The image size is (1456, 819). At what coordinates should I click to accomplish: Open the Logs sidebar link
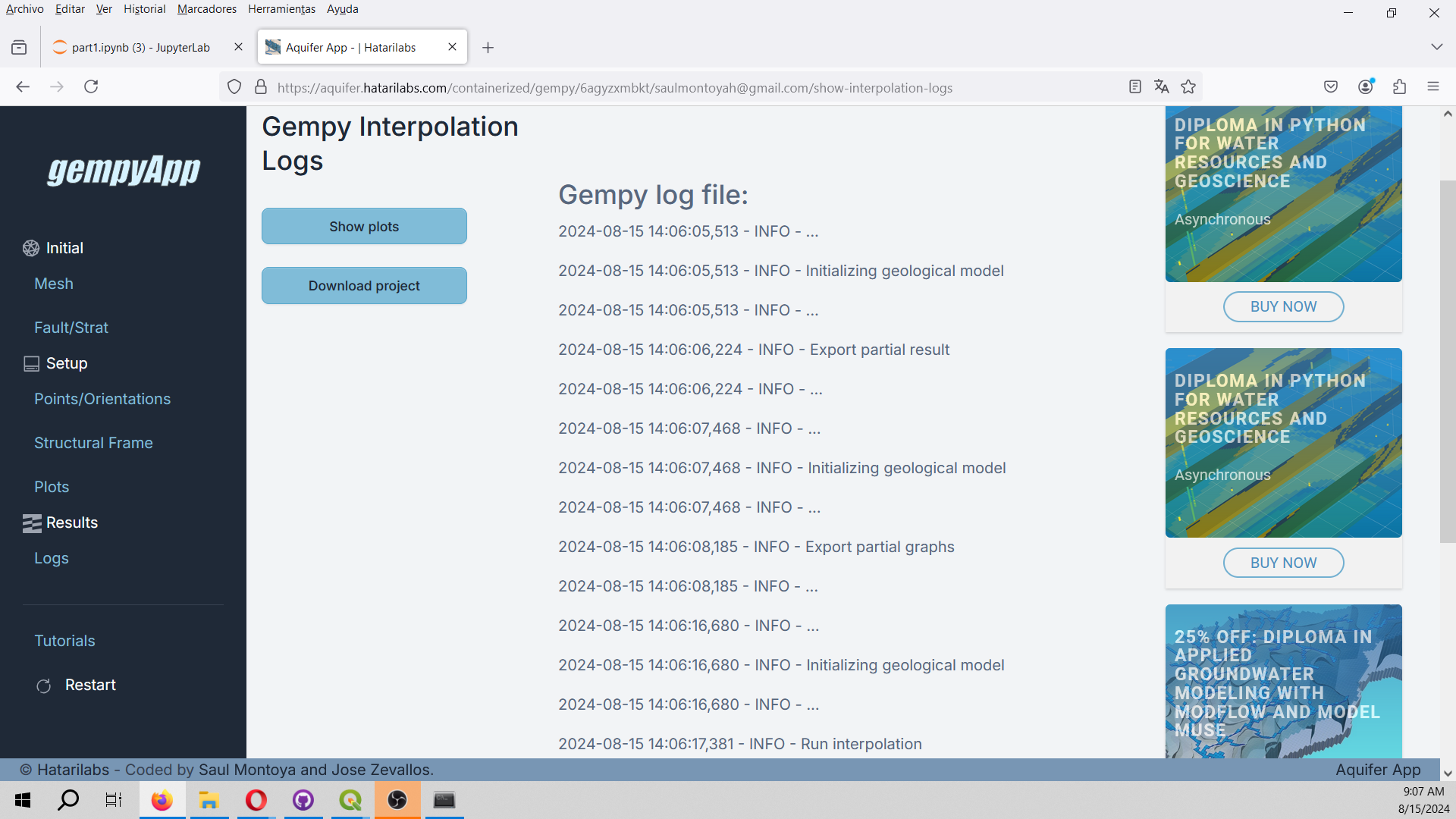click(52, 558)
